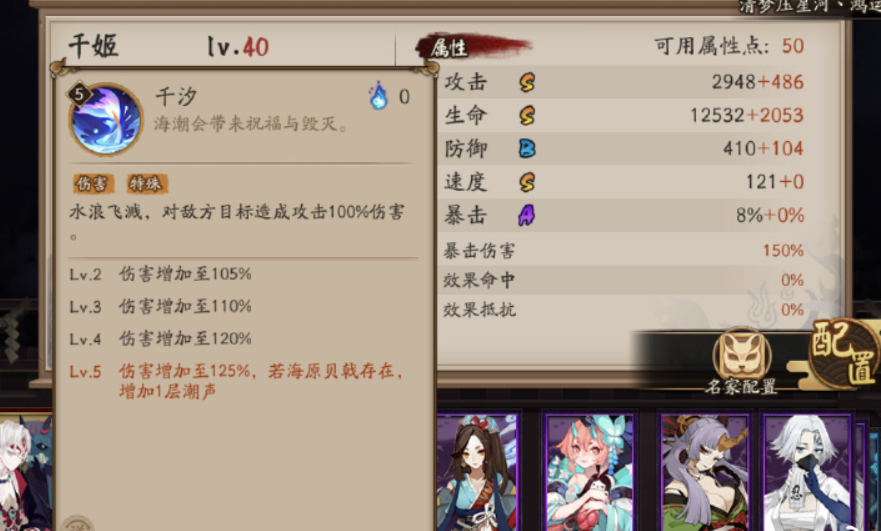Click the 可用属性点 50 counter

click(x=729, y=46)
